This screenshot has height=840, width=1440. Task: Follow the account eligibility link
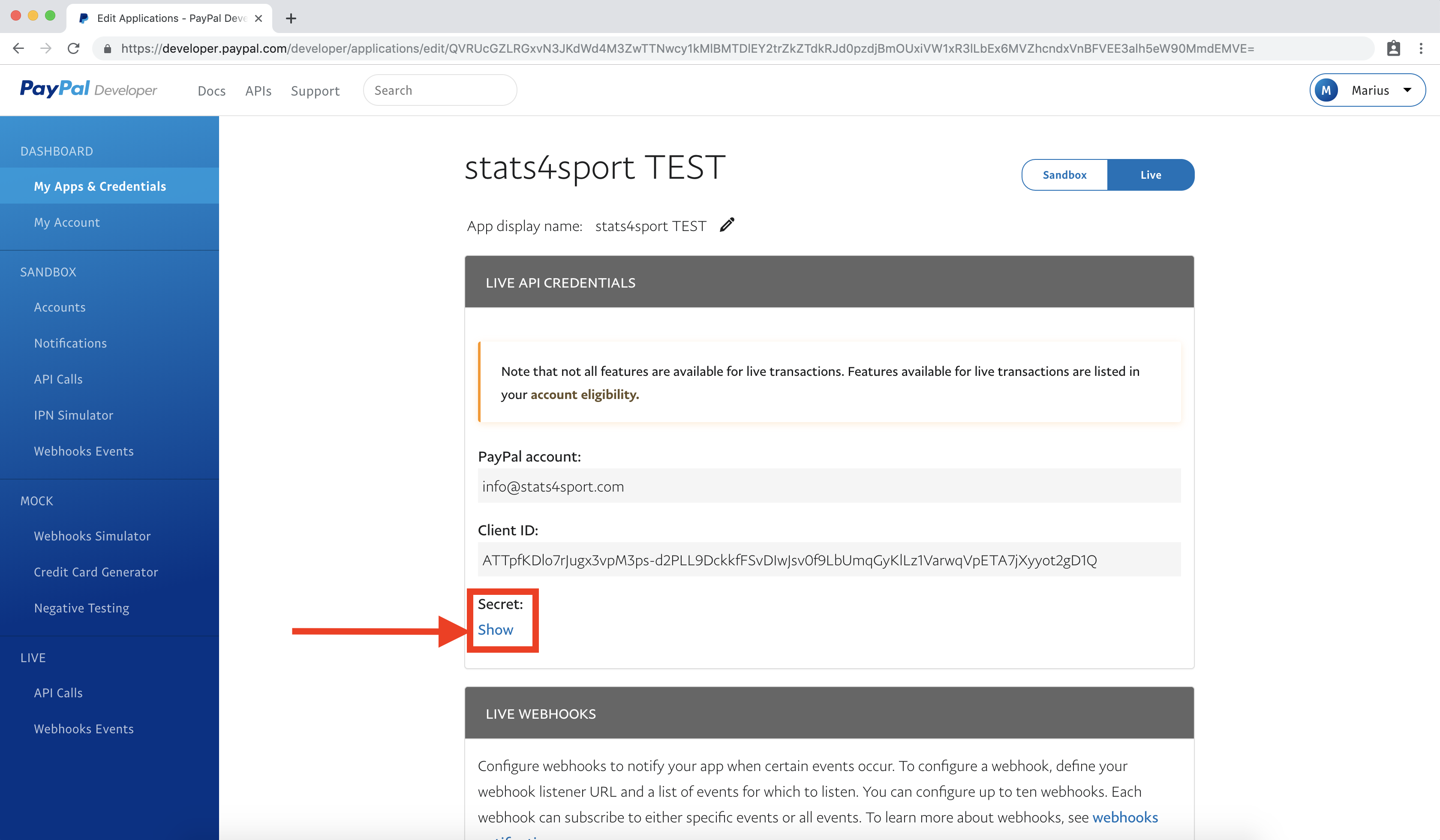585,395
